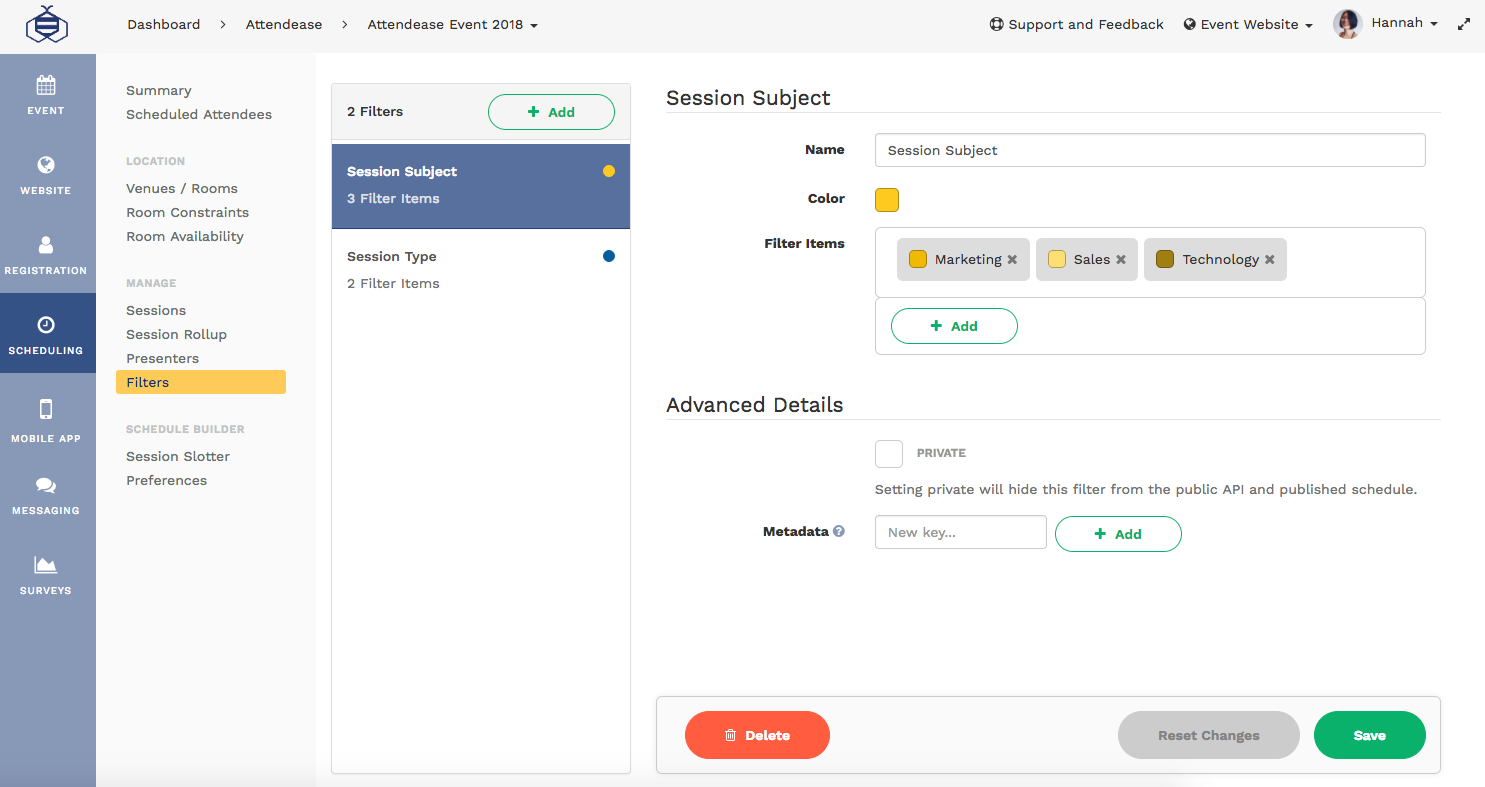The width and height of the screenshot is (1485, 787).
Task: Click the fullscreen expand arrows icon
Action: [x=1463, y=22]
